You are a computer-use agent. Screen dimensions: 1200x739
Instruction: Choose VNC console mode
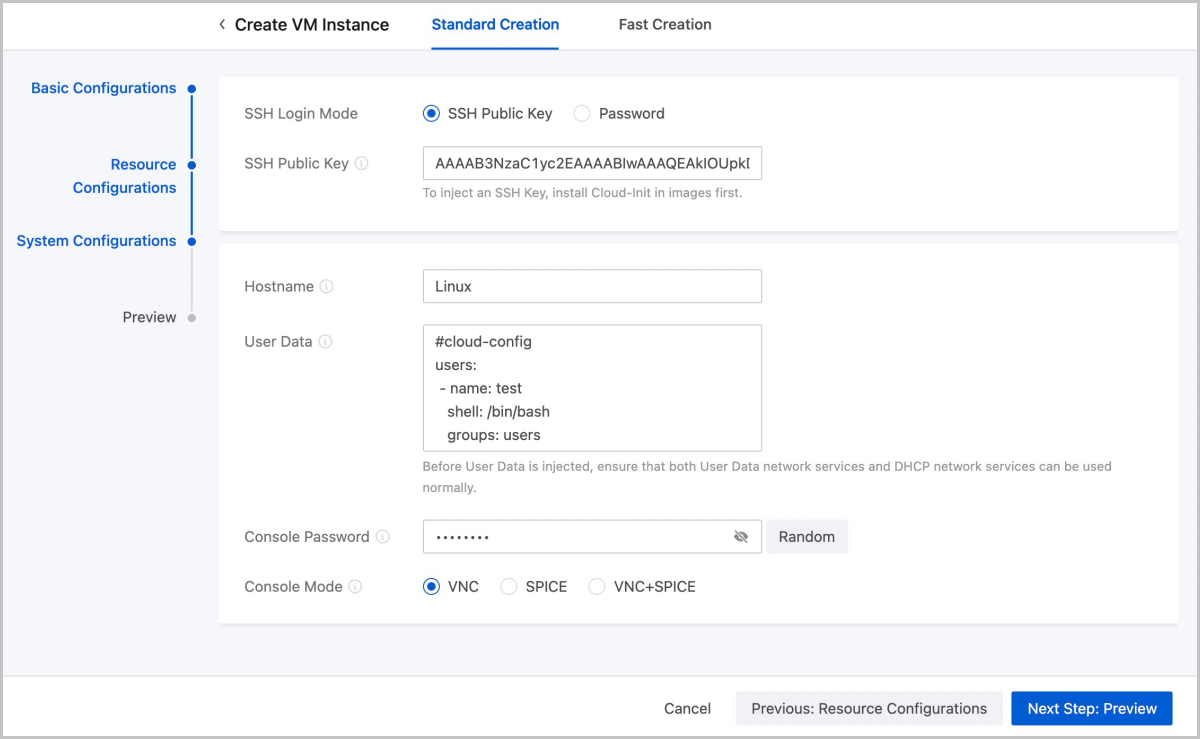coord(432,587)
